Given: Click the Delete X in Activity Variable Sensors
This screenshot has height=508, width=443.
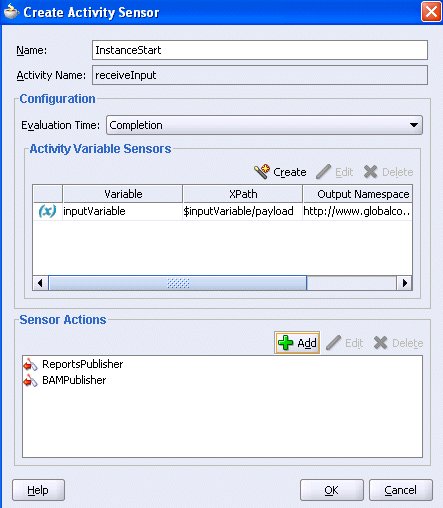Looking at the screenshot, I should point(370,172).
